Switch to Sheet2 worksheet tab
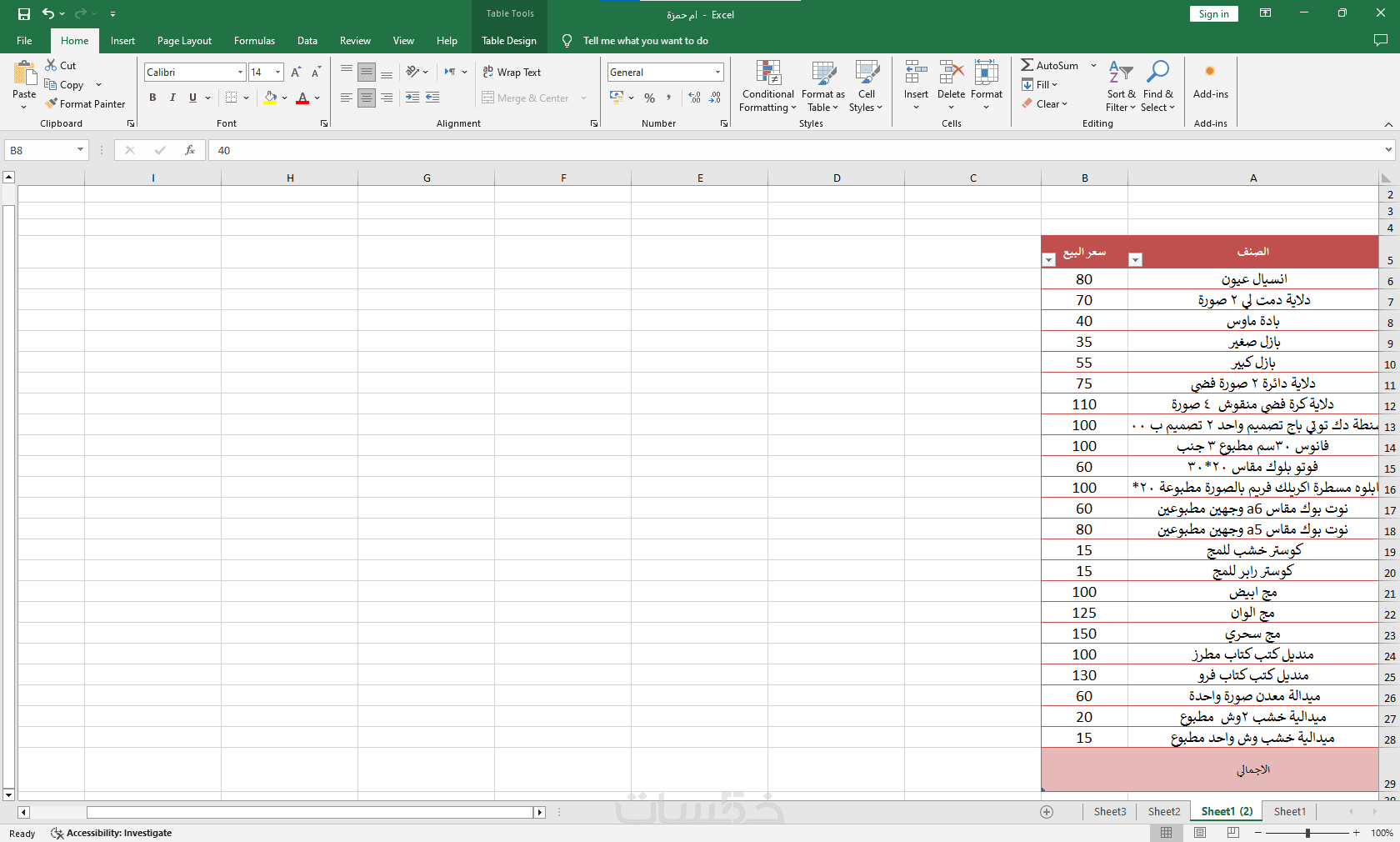1400x842 pixels. coord(1163,811)
